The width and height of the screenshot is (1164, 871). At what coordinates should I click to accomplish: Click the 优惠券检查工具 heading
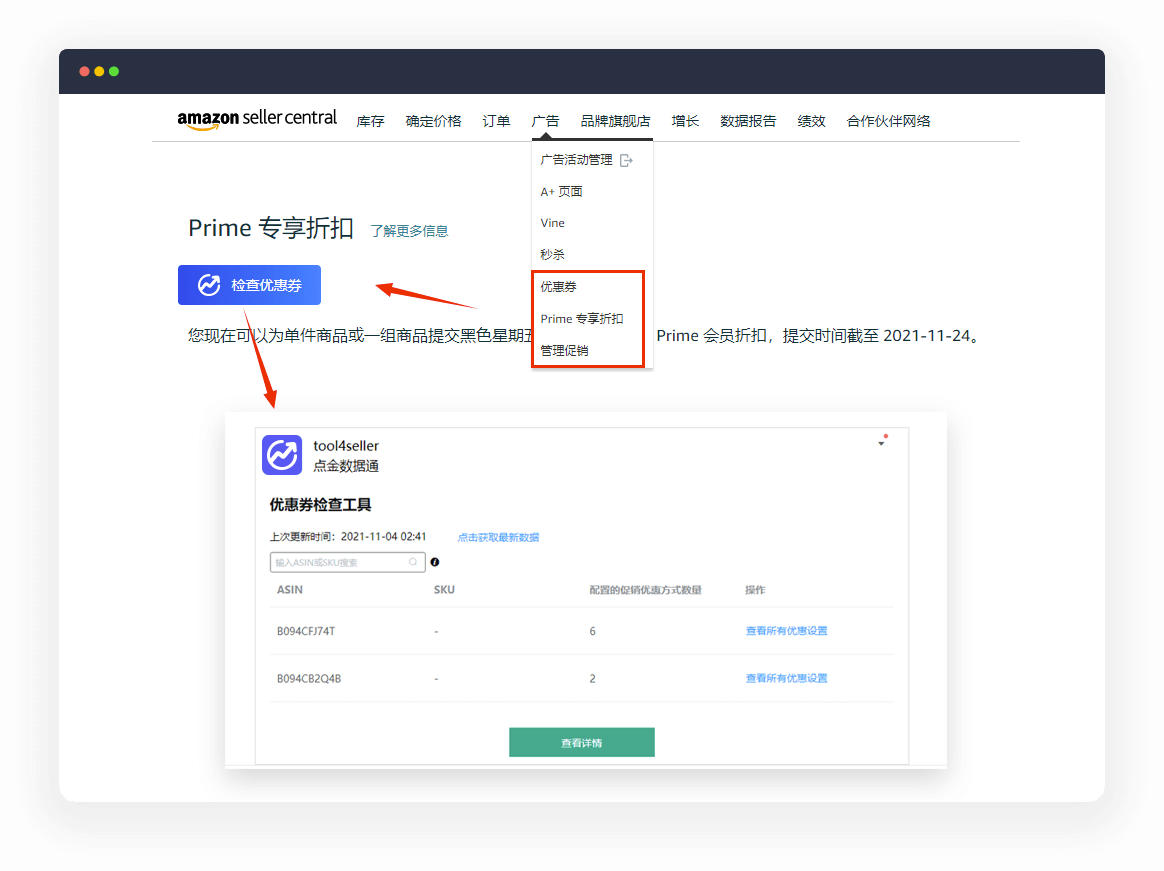tap(320, 505)
